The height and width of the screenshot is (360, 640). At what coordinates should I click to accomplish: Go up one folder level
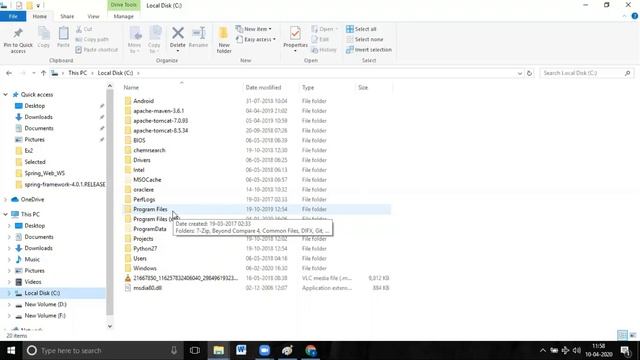coord(43,73)
